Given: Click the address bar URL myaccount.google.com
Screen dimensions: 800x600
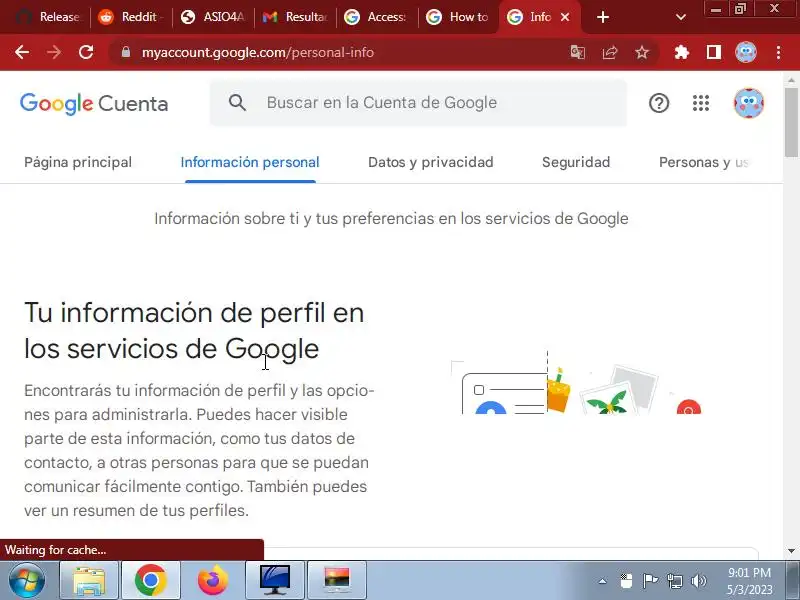Looking at the screenshot, I should 258,52.
